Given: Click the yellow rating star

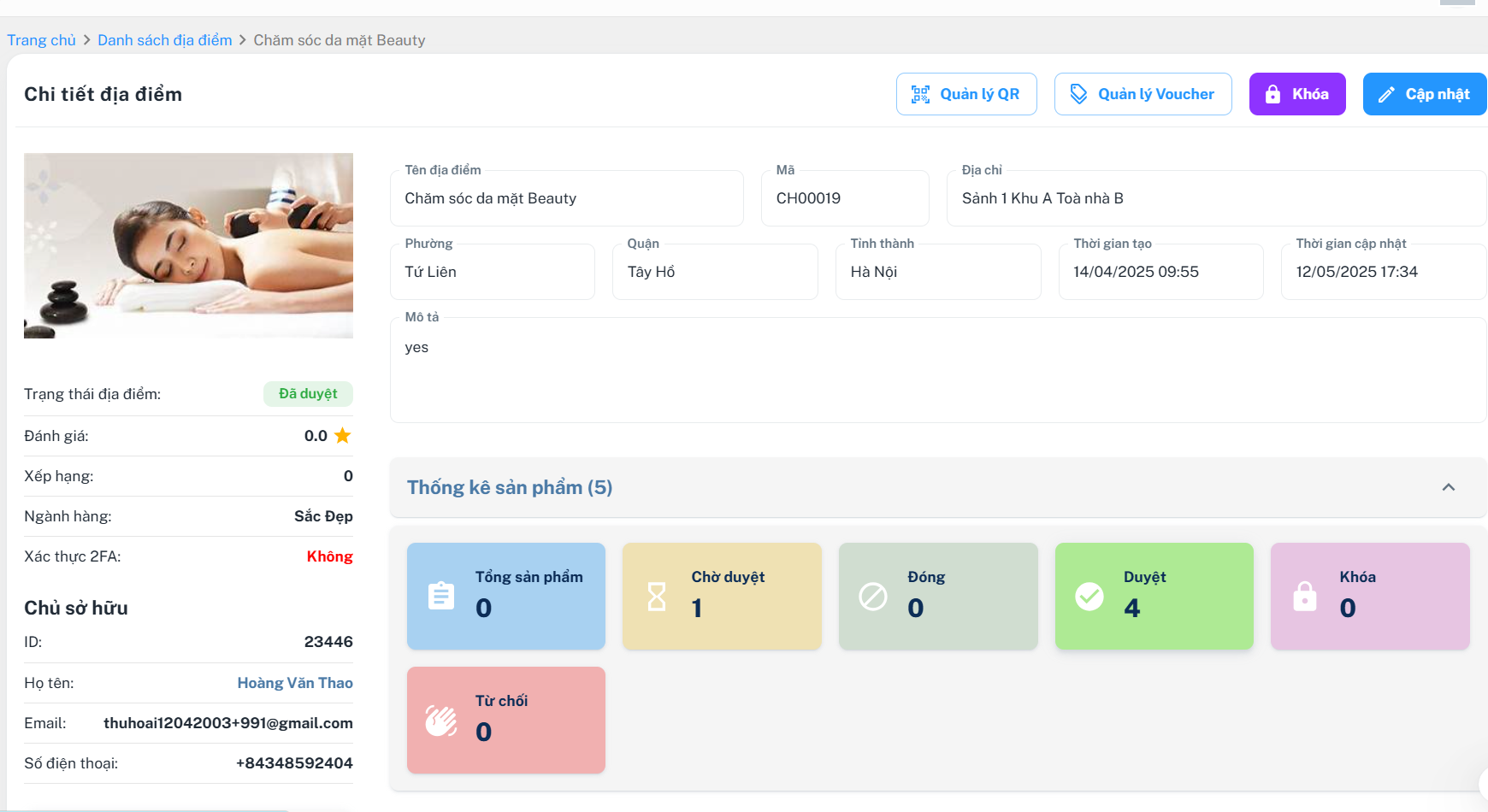Looking at the screenshot, I should click(x=343, y=436).
